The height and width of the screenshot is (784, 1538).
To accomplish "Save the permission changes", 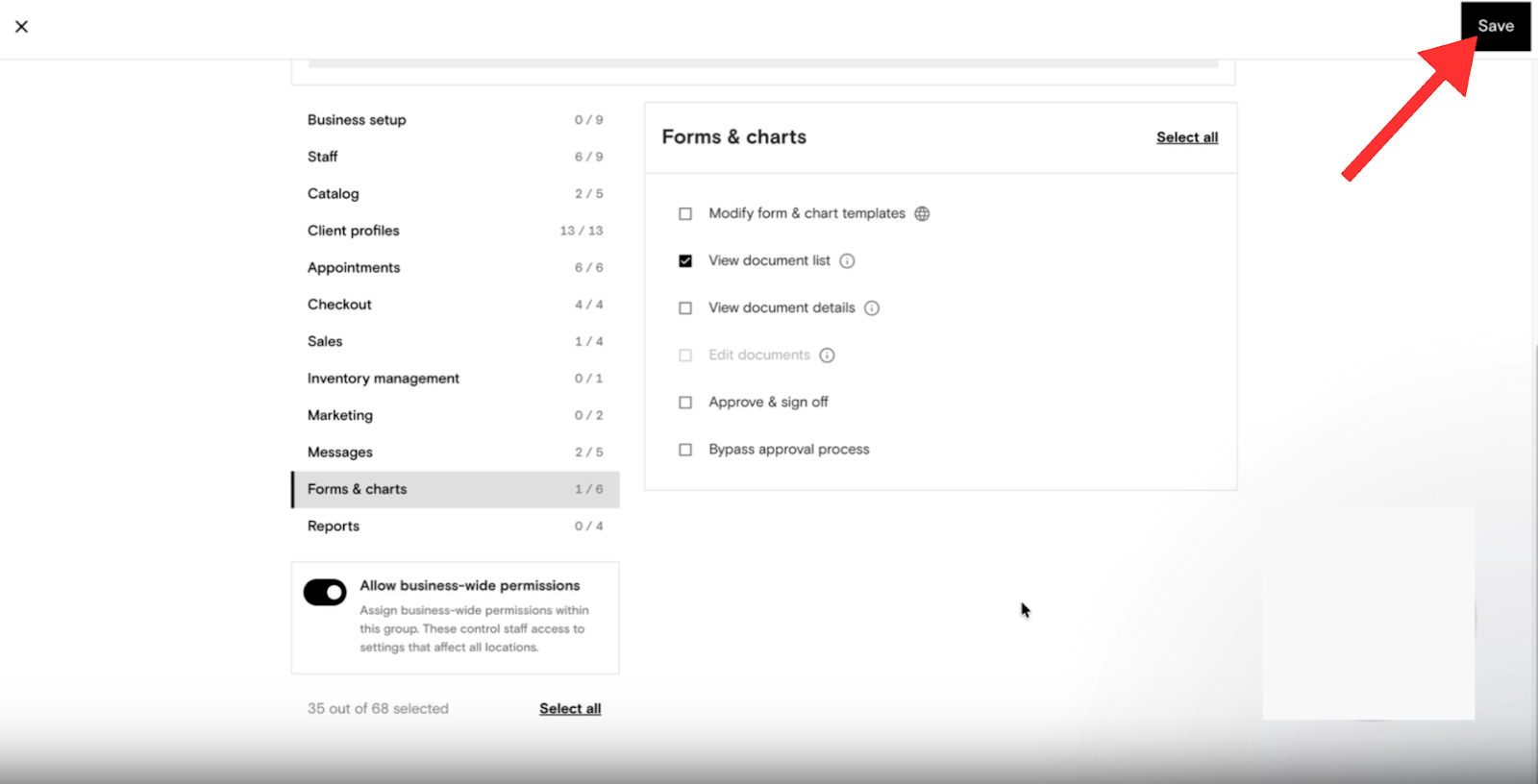I will (x=1496, y=26).
